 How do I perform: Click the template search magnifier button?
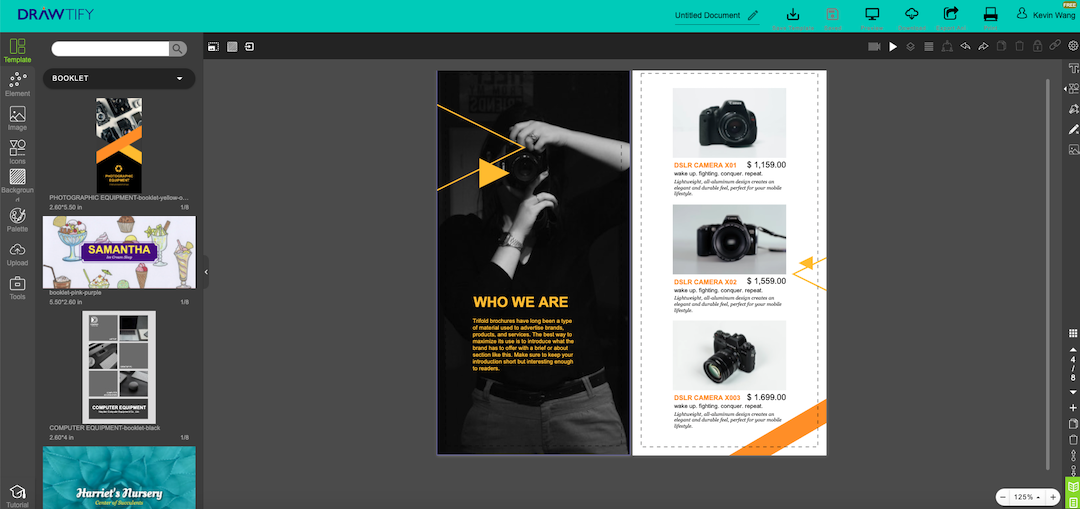pyautogui.click(x=178, y=48)
